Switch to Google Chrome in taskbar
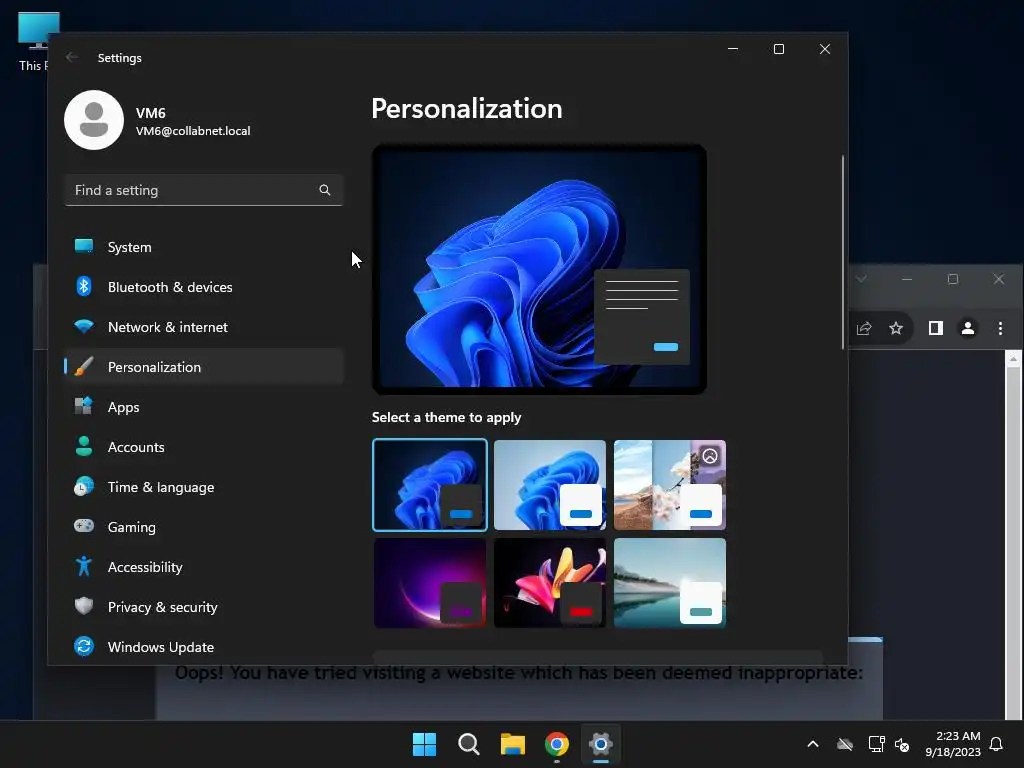 coord(556,744)
